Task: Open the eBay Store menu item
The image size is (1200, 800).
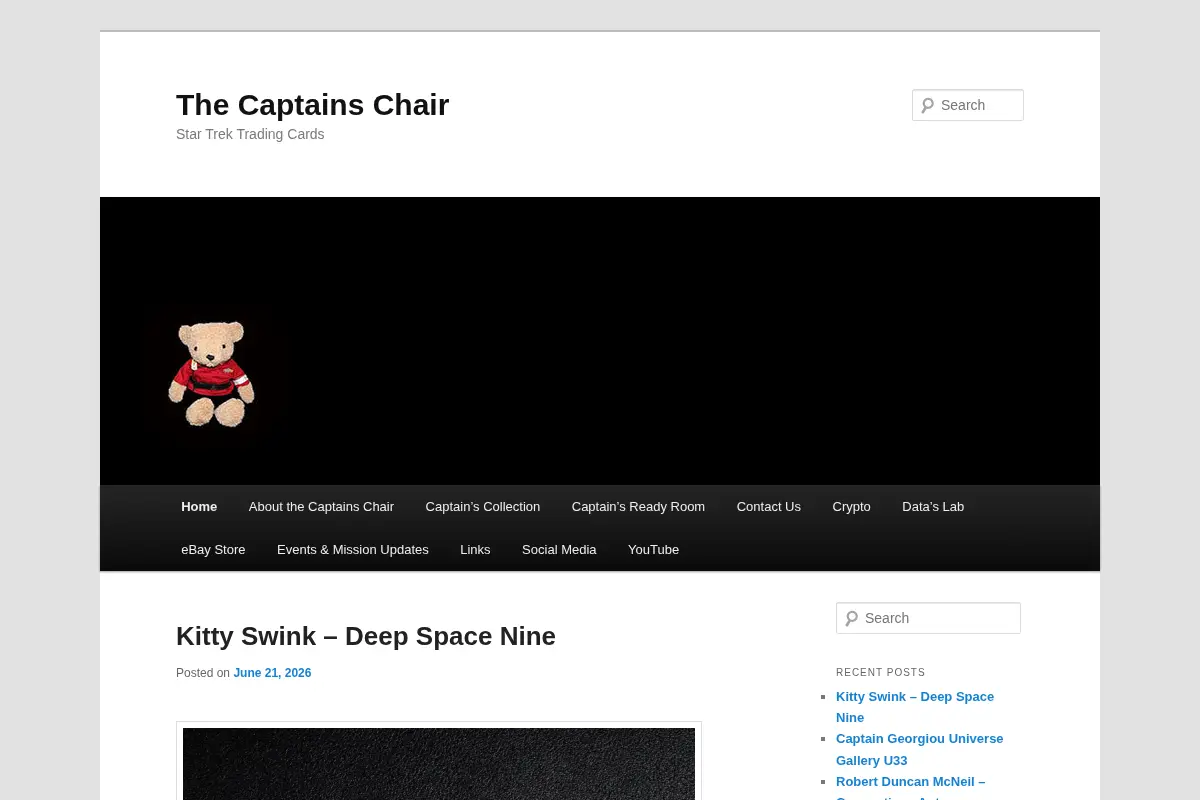Action: click(213, 550)
